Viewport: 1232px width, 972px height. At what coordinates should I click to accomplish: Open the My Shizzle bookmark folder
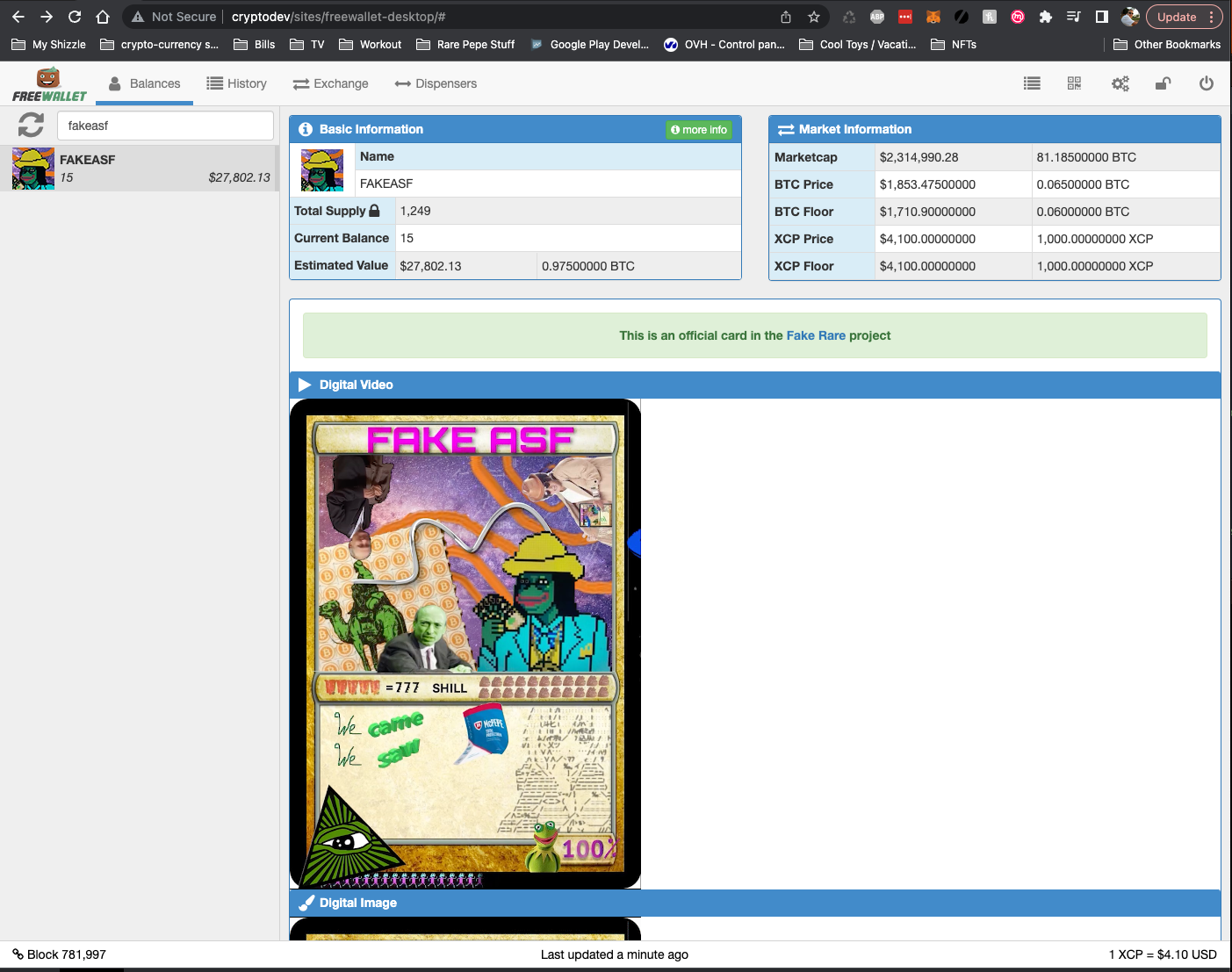pos(48,44)
